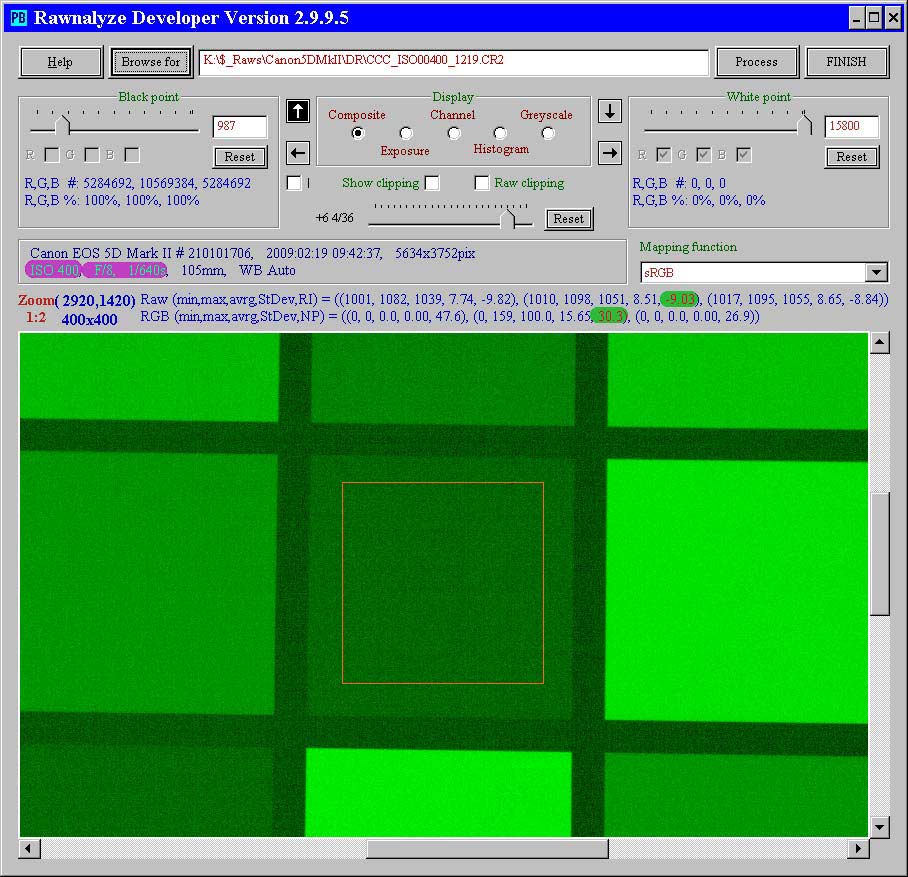Click the White point value field

point(851,127)
